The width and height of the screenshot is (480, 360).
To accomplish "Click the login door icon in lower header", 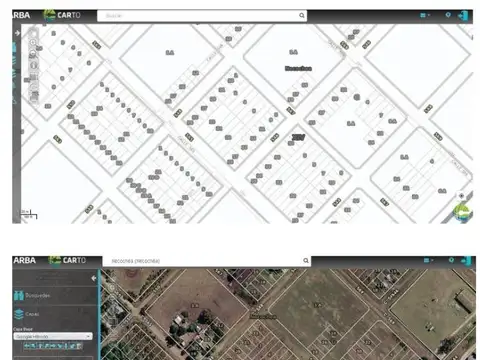I will pyautogui.click(x=467, y=261).
